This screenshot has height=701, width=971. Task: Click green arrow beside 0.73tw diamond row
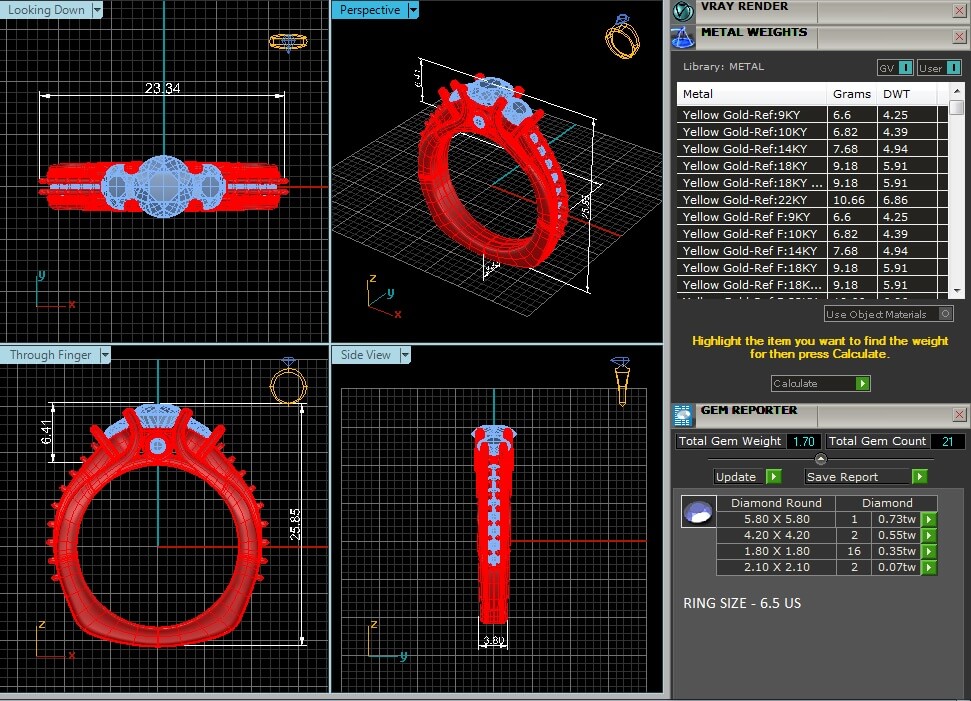coord(929,519)
